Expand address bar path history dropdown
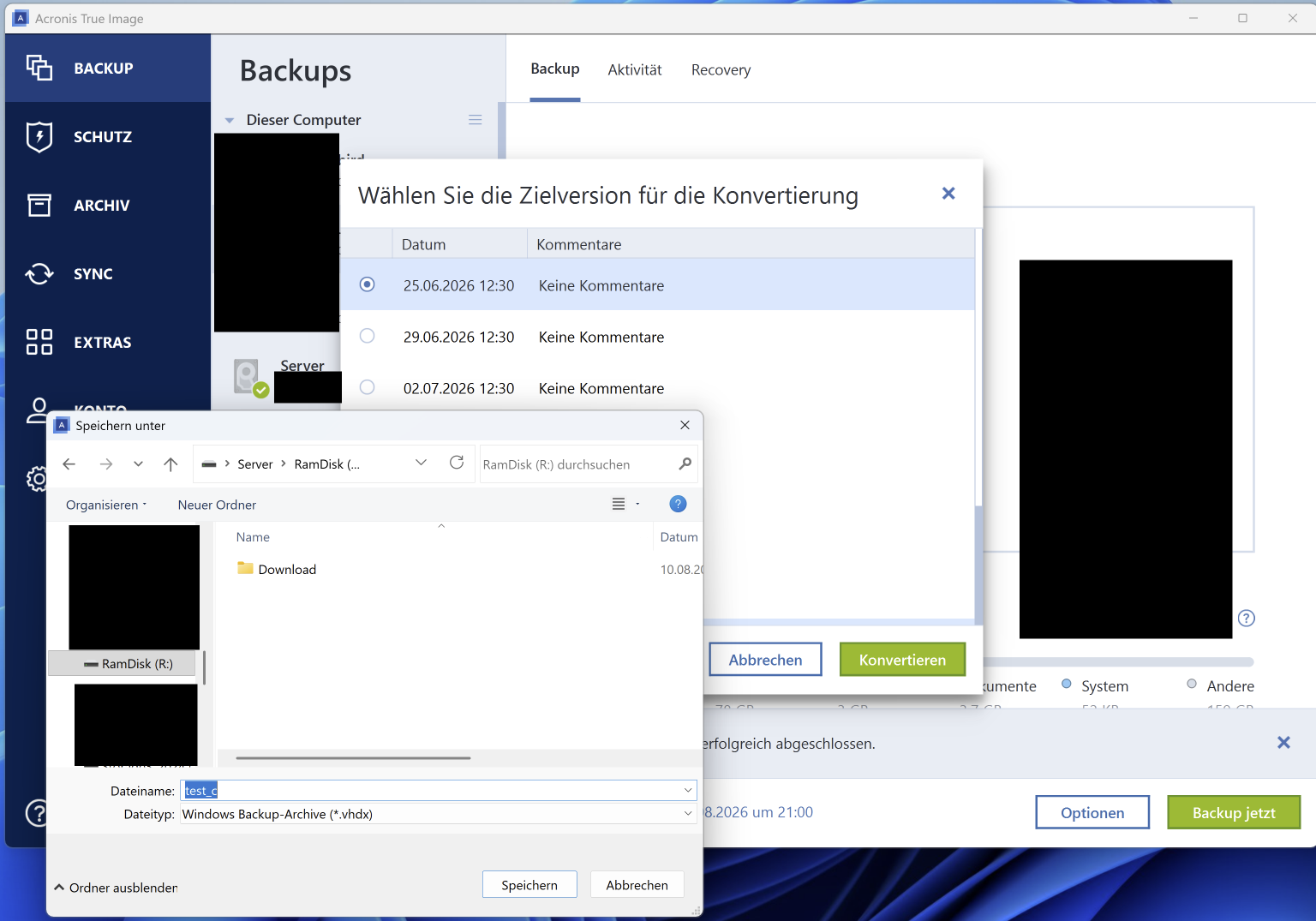 (421, 463)
